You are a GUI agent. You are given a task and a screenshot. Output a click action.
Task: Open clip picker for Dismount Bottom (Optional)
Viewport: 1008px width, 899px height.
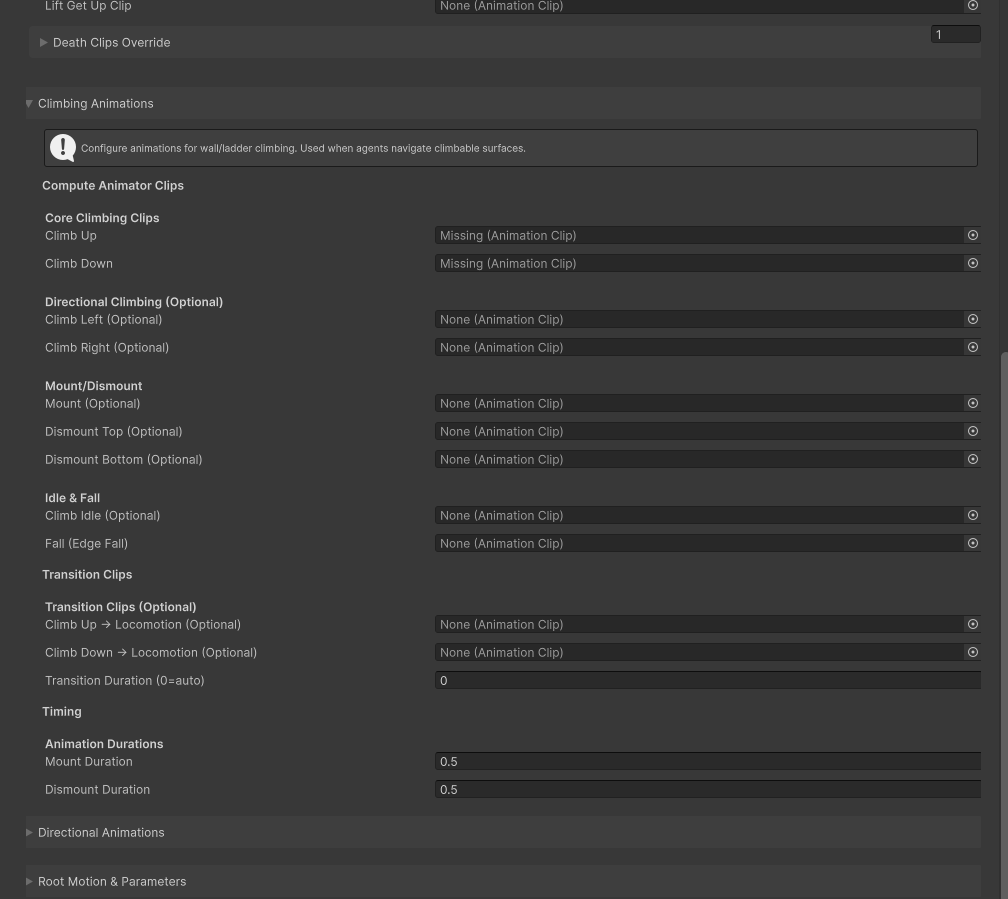point(972,459)
